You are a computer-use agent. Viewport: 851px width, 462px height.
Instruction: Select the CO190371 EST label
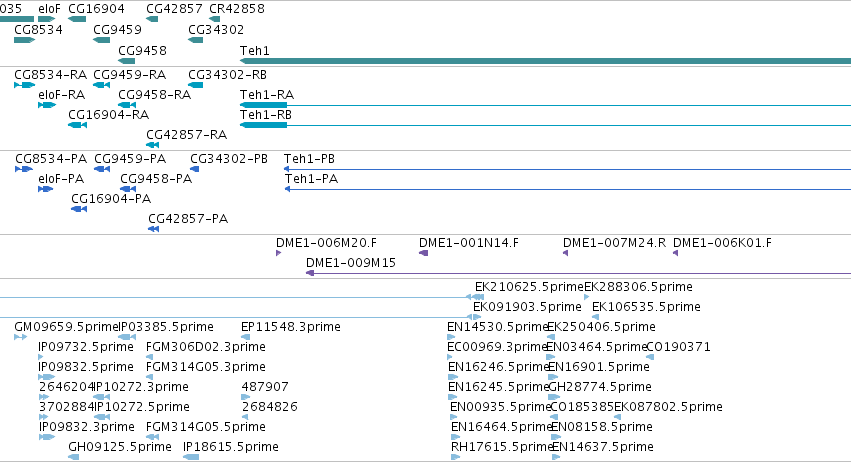(678, 347)
